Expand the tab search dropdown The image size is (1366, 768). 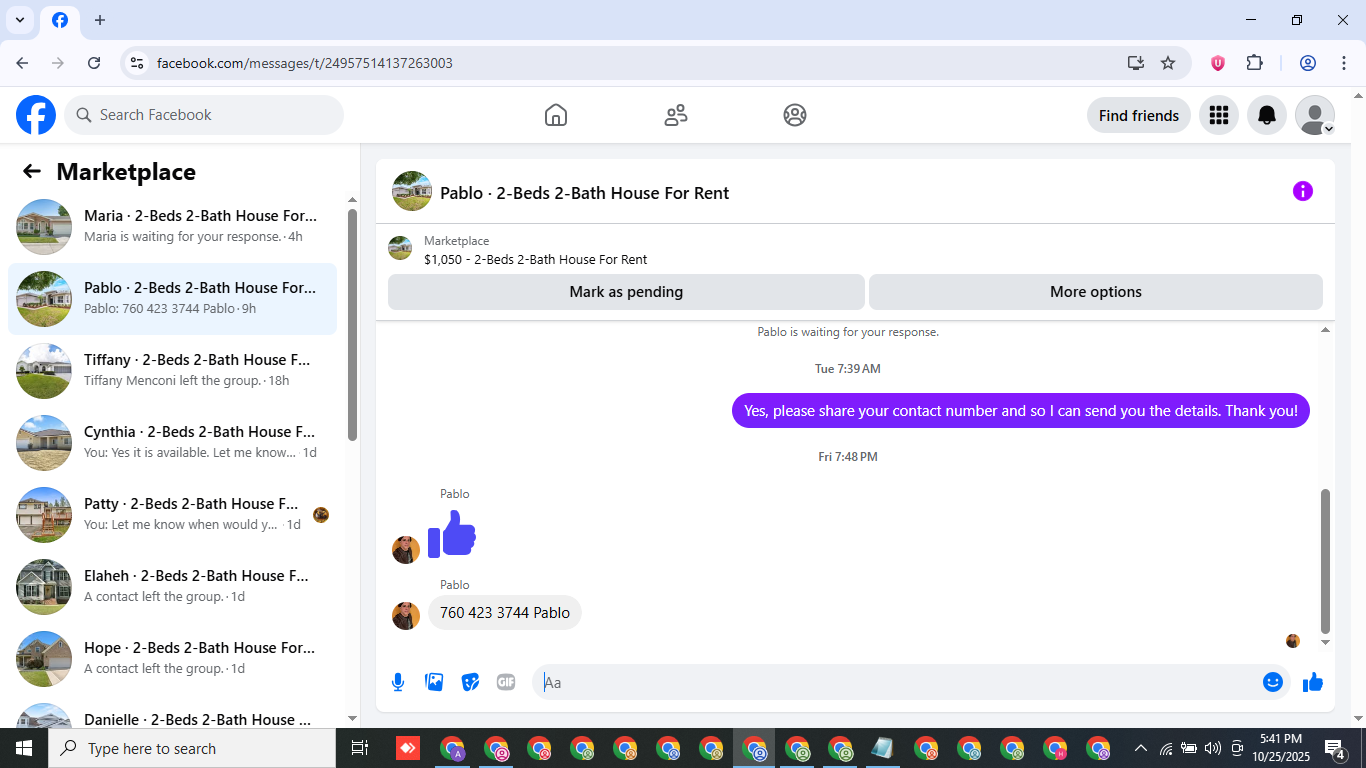(19, 20)
